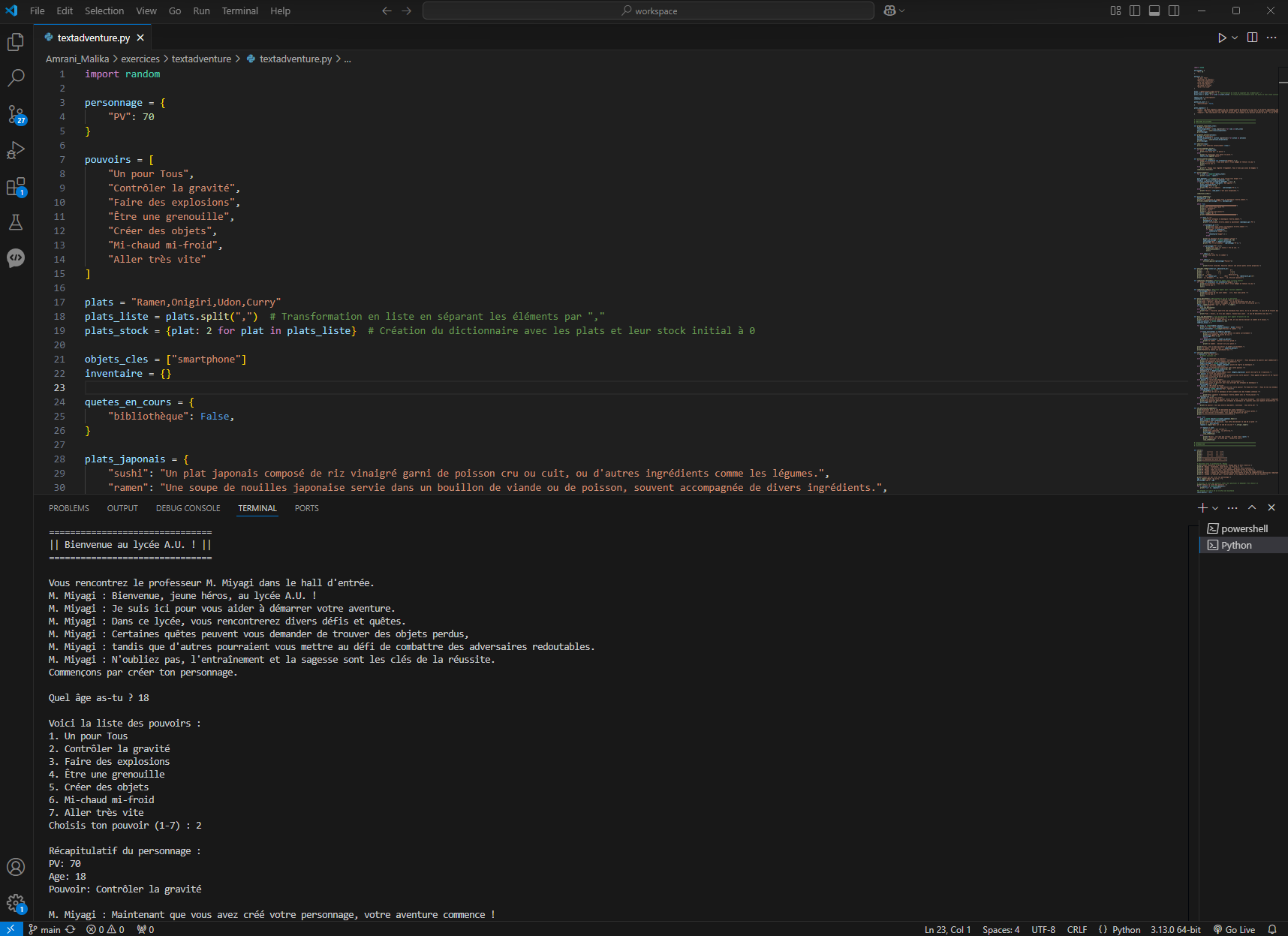Open Source Control with 27 changes
Image resolution: width=1288 pixels, height=936 pixels.
16,114
